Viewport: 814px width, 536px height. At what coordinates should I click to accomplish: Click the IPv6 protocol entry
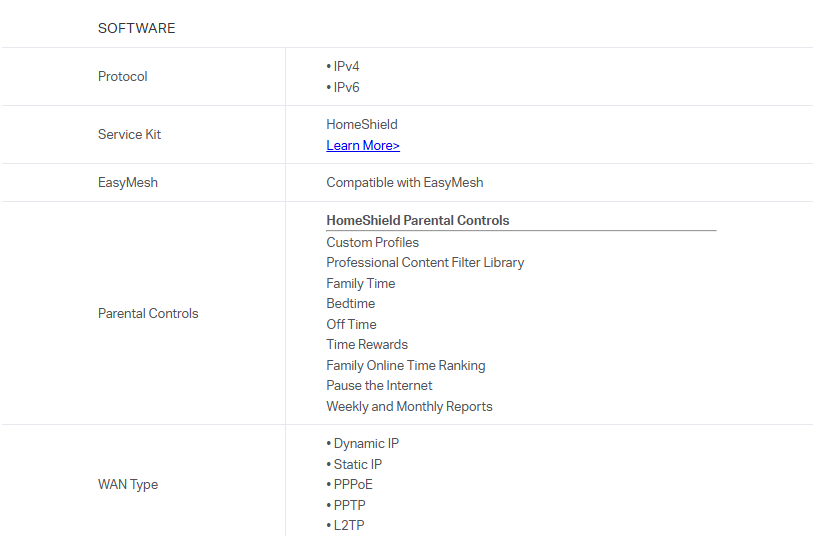coord(346,87)
